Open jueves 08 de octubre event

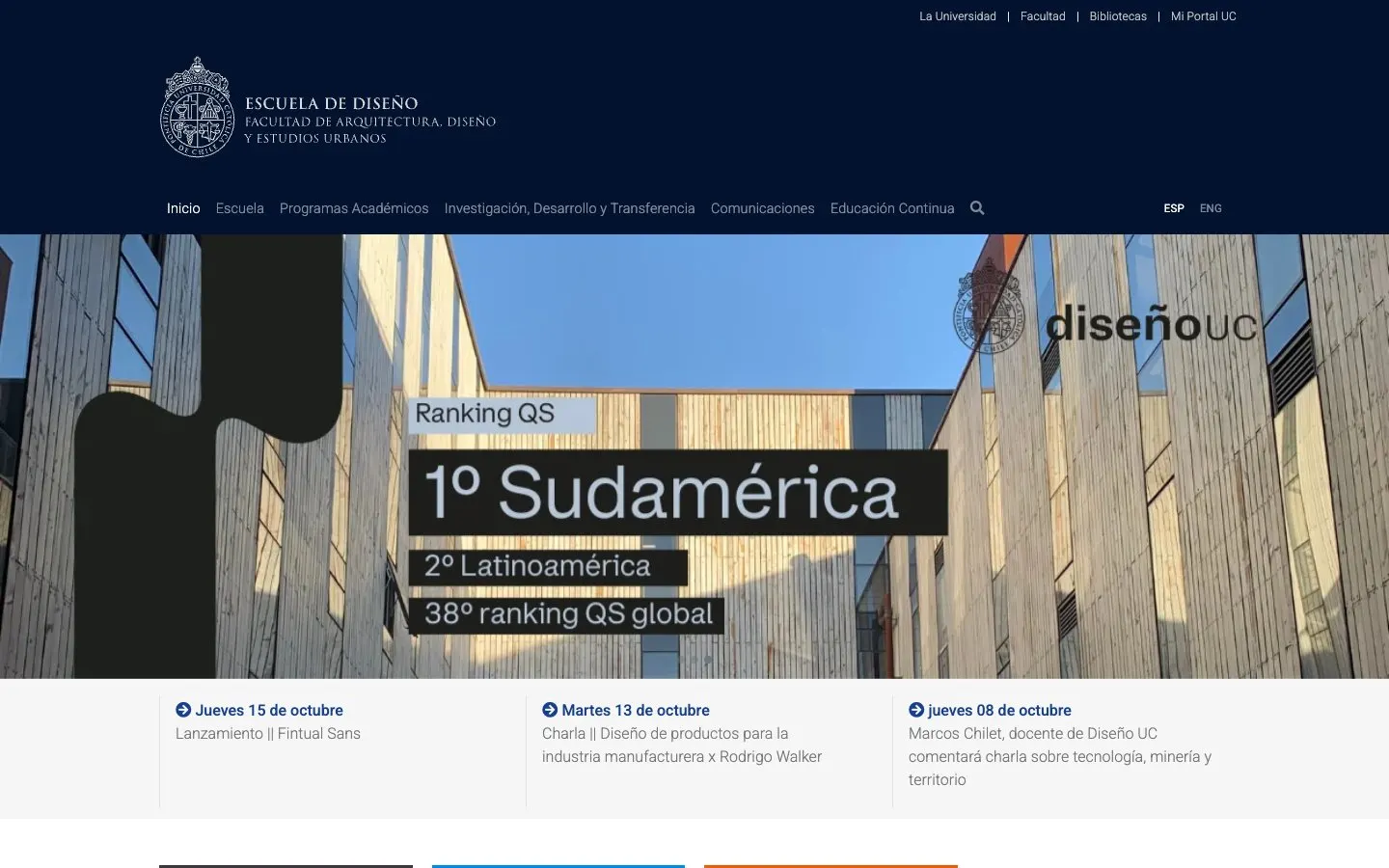tap(999, 710)
